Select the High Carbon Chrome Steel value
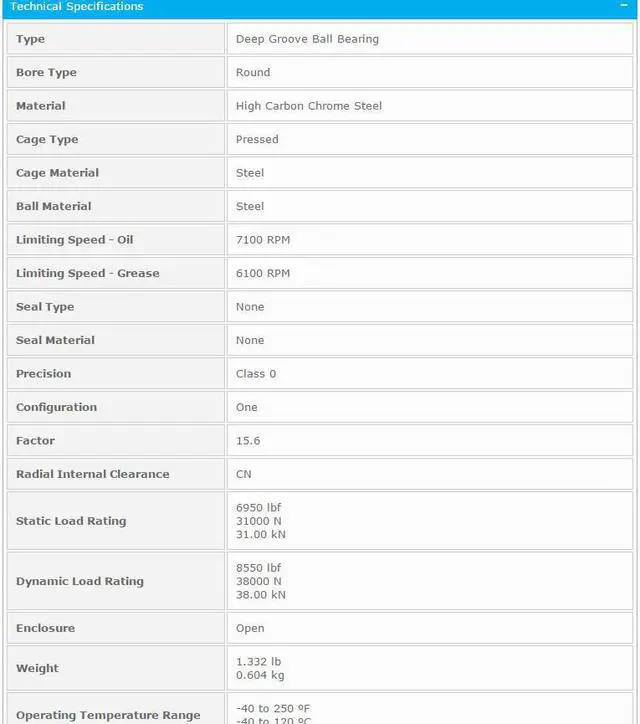Screen dimensions: 640x724 pyautogui.click(x=308, y=106)
